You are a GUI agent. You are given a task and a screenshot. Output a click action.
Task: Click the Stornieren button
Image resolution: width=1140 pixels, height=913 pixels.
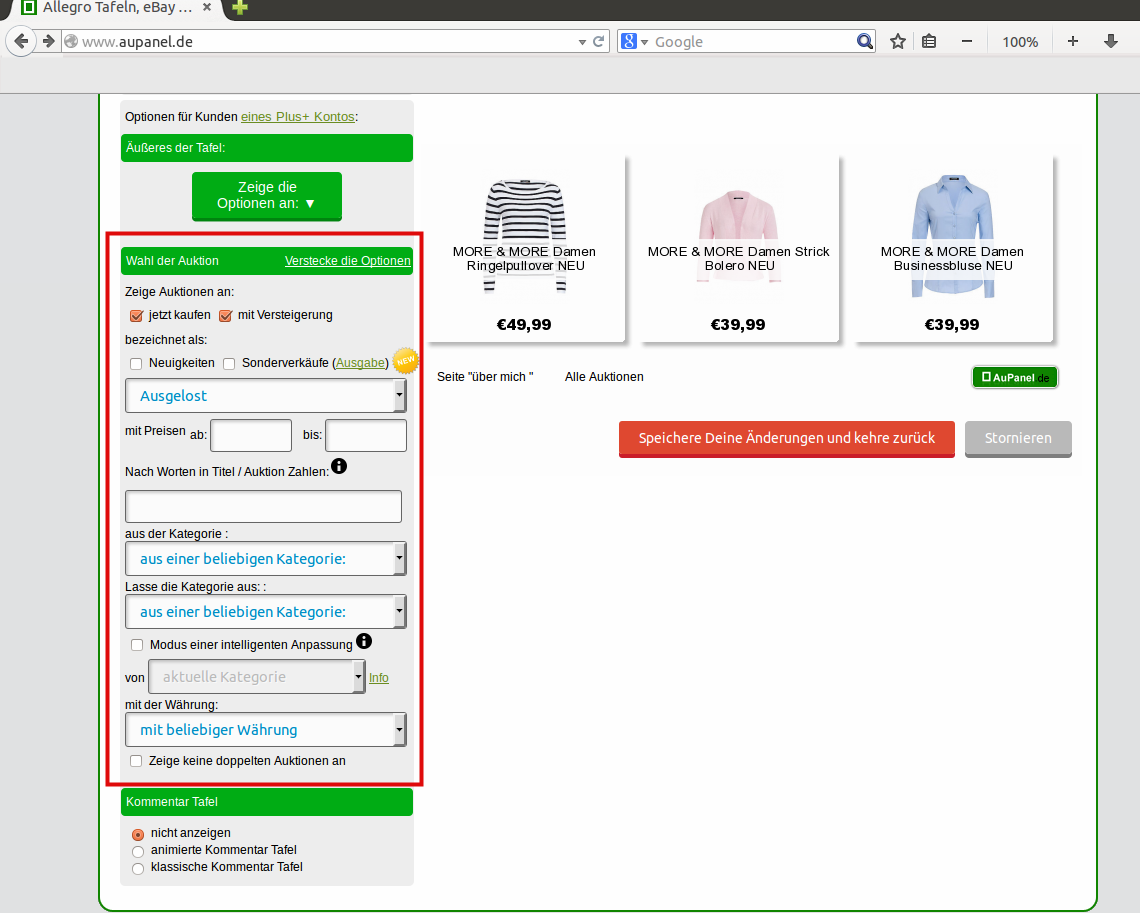[1018, 438]
